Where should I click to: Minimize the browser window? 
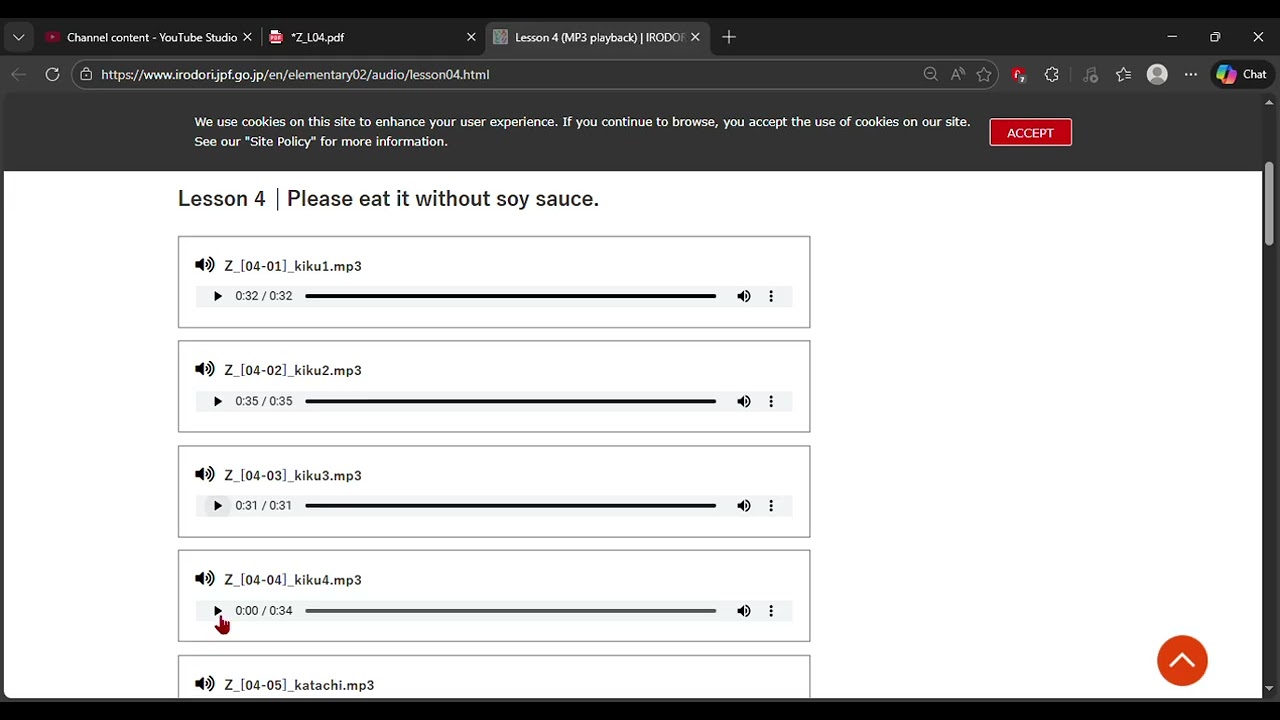(1172, 37)
